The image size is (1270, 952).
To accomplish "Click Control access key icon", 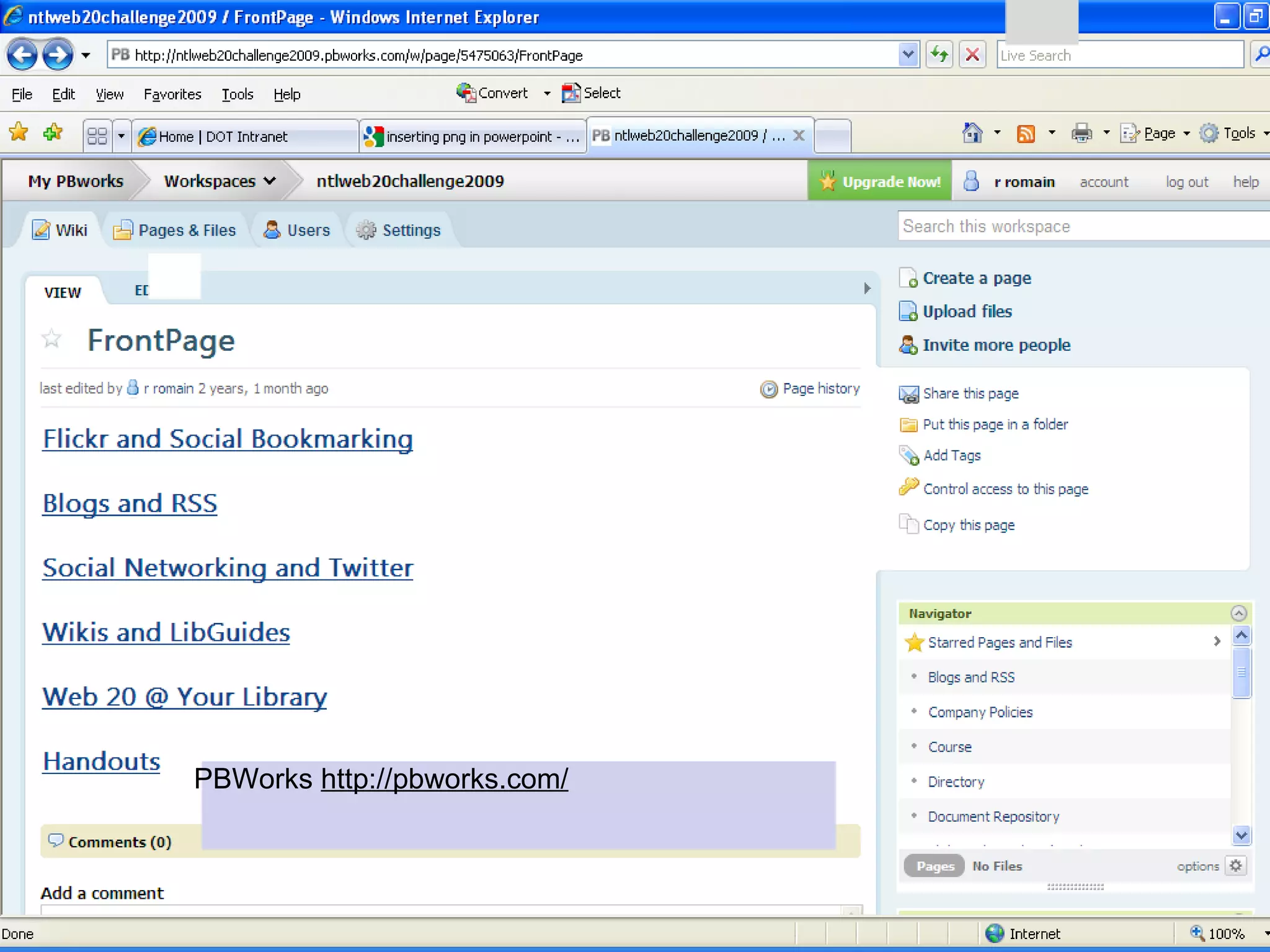I will pyautogui.click(x=908, y=487).
